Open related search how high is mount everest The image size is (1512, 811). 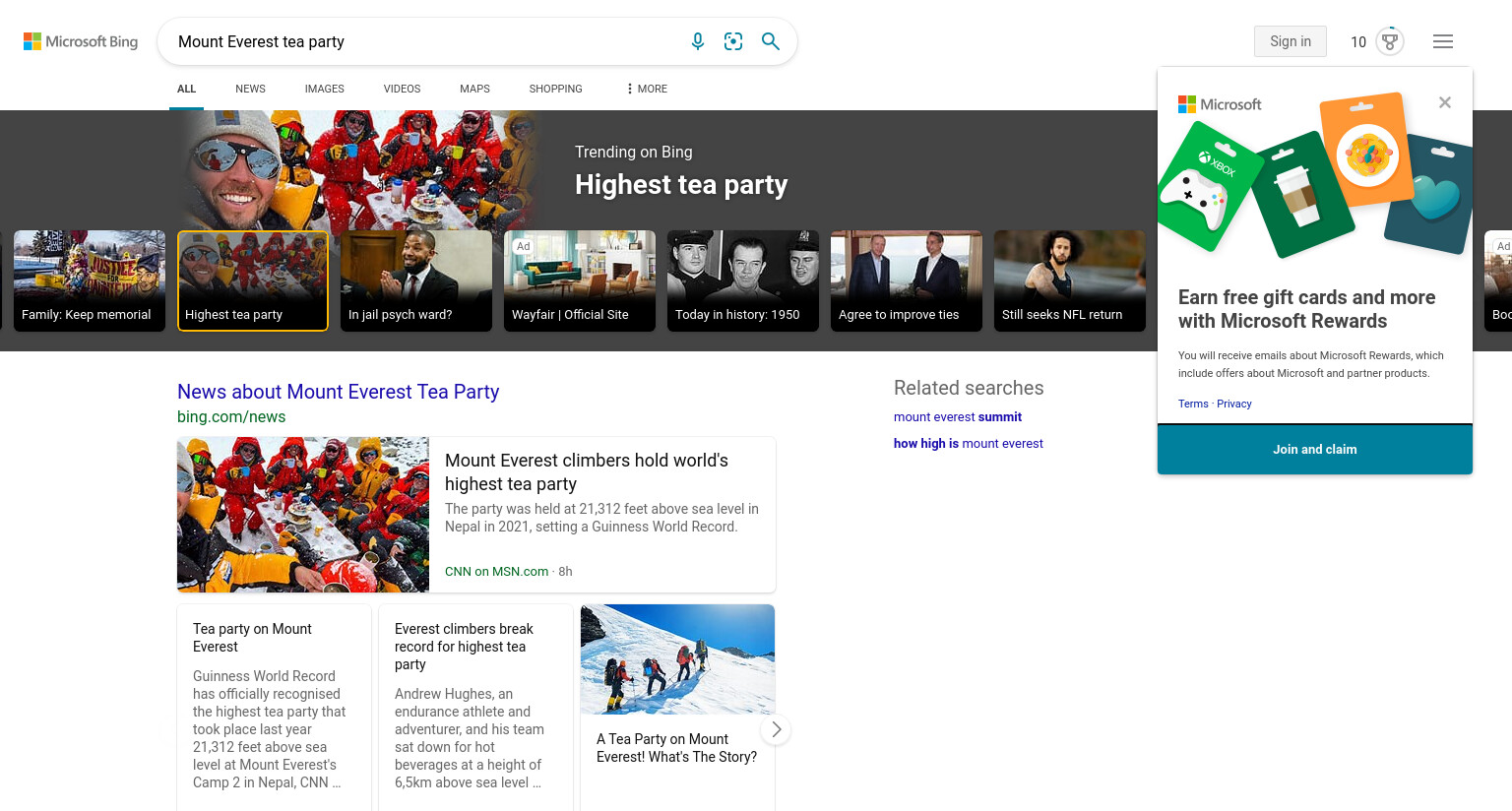point(969,444)
